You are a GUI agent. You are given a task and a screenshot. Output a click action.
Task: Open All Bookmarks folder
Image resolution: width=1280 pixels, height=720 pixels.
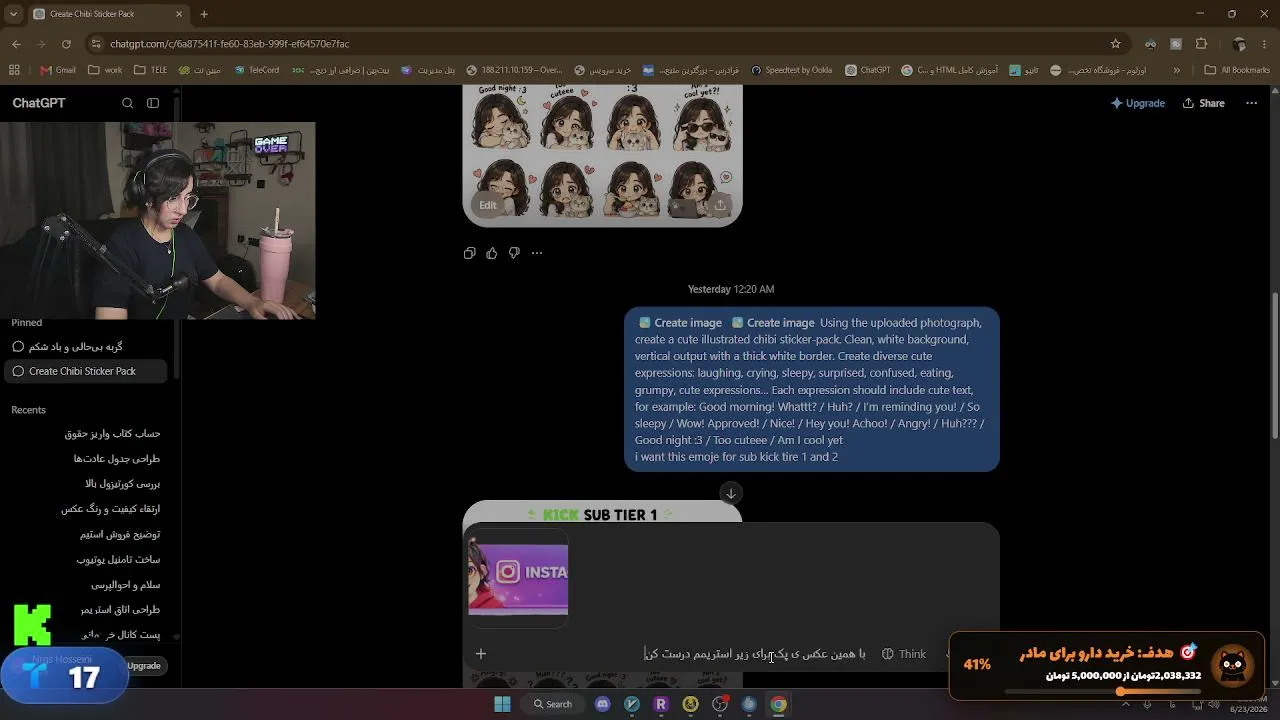click(x=1237, y=70)
